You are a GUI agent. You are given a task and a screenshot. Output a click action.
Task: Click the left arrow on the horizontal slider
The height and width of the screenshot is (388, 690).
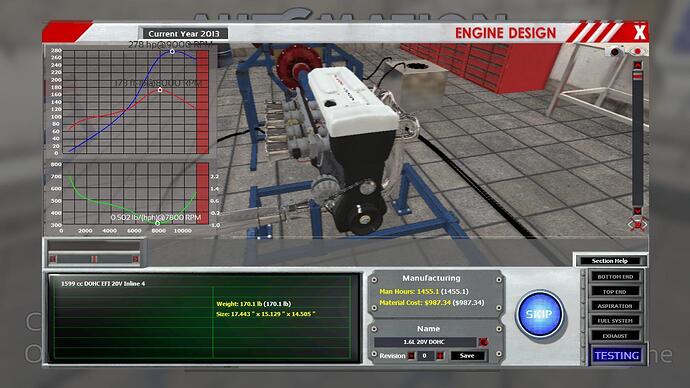pyautogui.click(x=53, y=259)
